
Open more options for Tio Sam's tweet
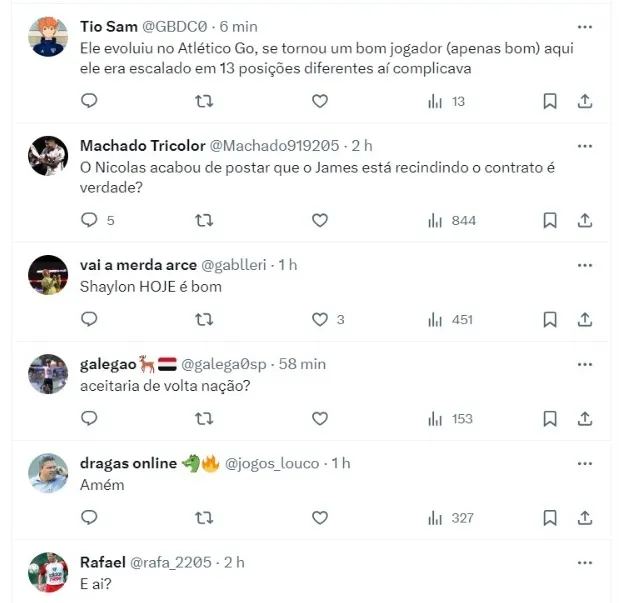coord(585,27)
